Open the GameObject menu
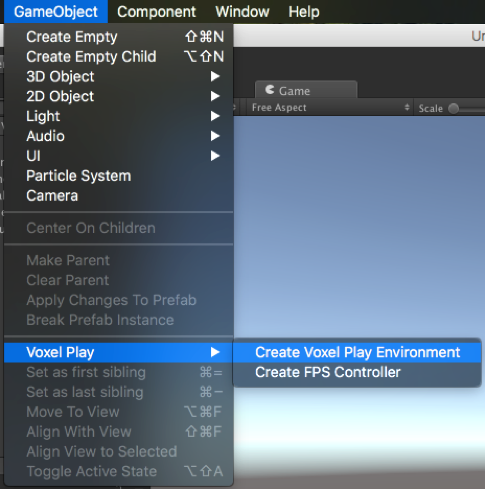 [56, 12]
